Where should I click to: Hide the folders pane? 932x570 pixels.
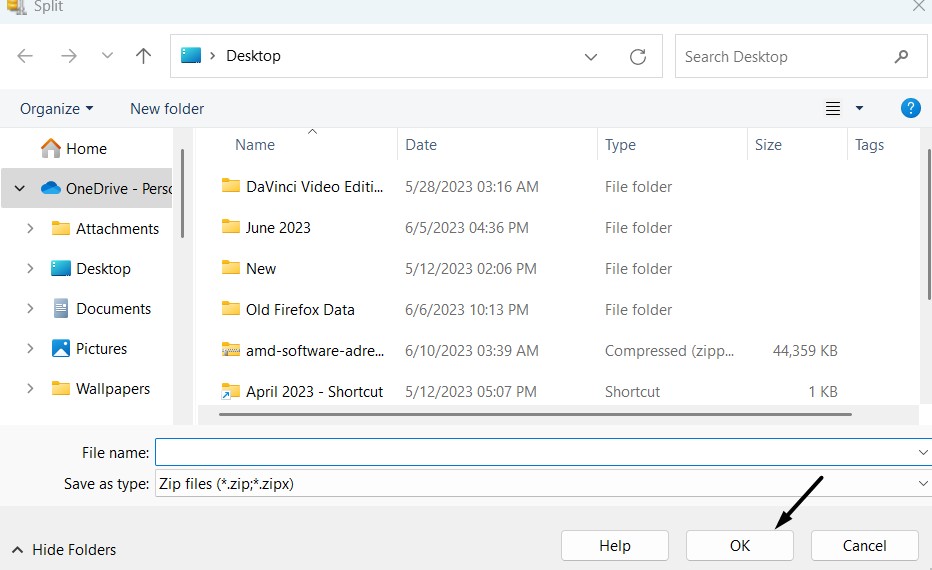click(64, 549)
